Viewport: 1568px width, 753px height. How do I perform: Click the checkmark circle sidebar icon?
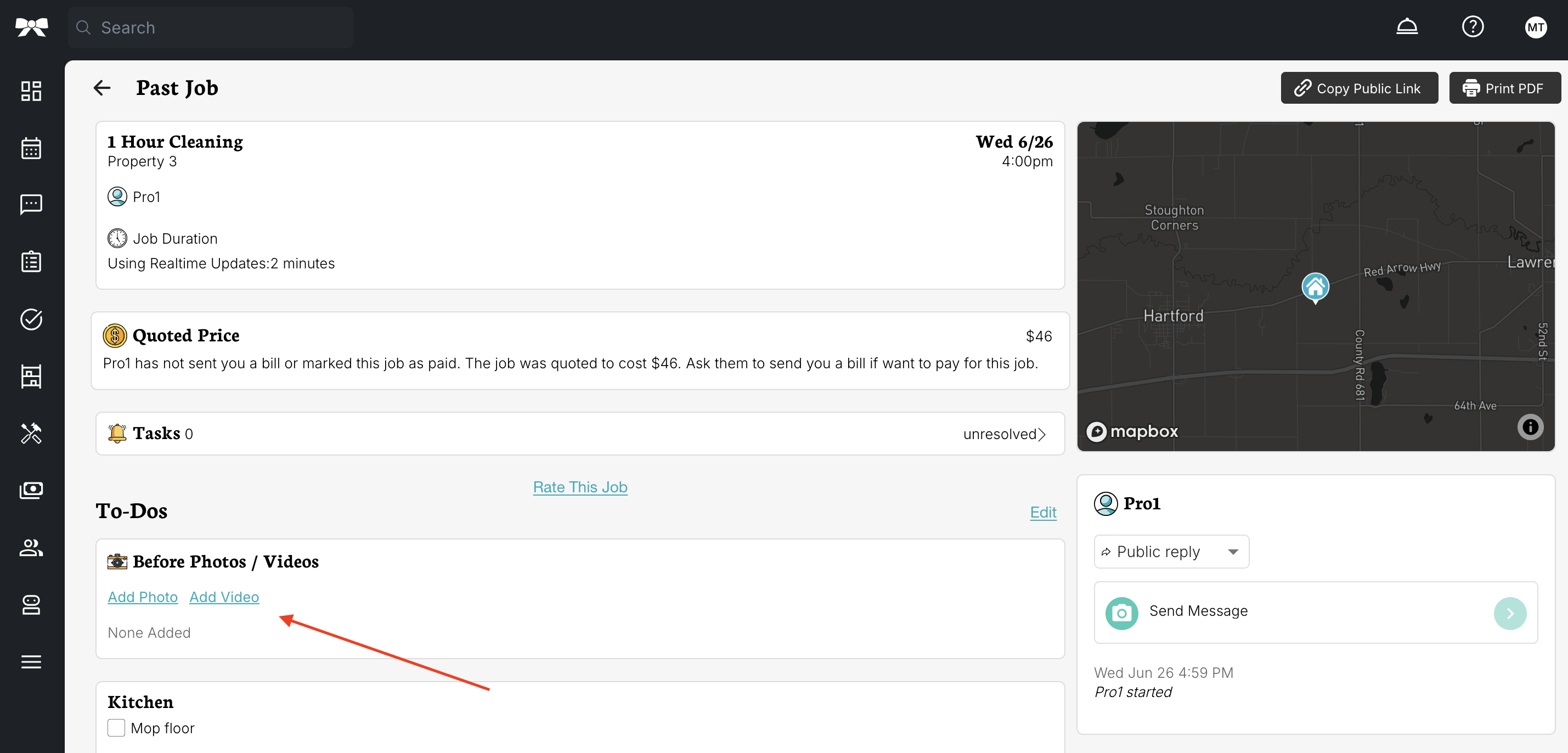point(31,319)
